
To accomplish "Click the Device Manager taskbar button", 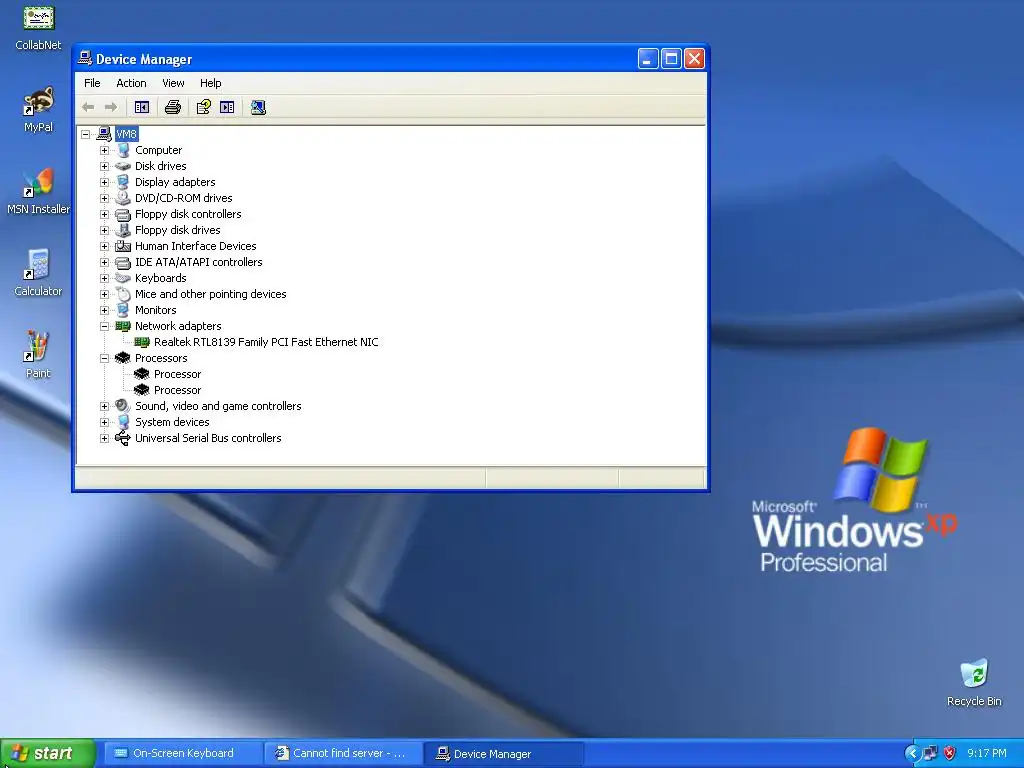I will coord(504,753).
